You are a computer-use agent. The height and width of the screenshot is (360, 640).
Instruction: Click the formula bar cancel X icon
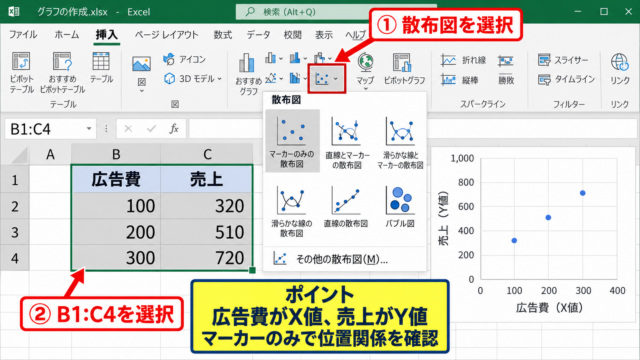(x=128, y=129)
